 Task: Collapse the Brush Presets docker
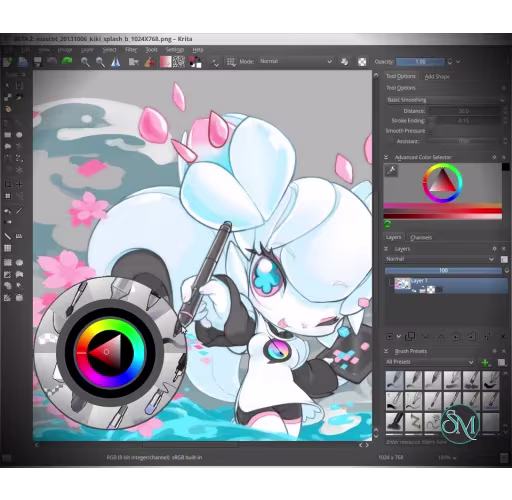(x=386, y=351)
